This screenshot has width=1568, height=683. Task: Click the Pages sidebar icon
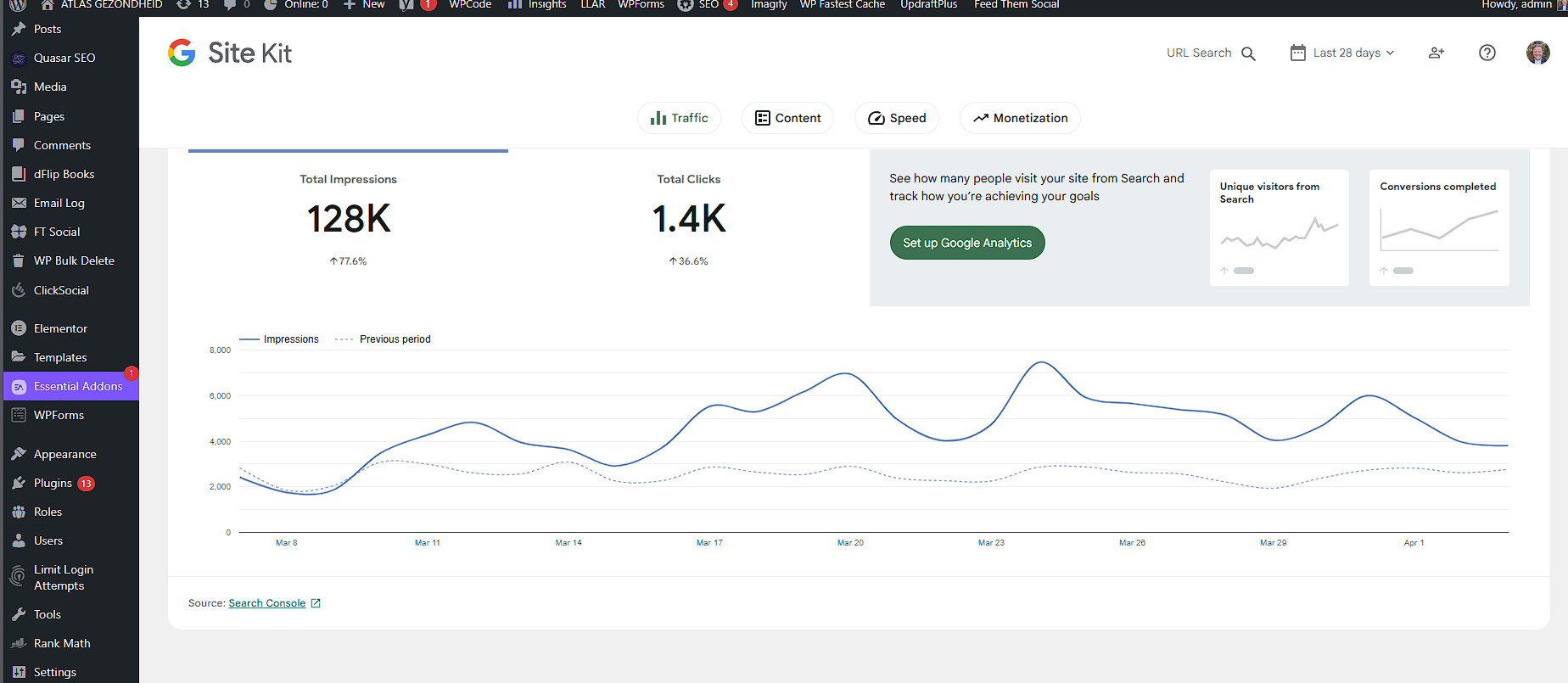pyautogui.click(x=19, y=116)
